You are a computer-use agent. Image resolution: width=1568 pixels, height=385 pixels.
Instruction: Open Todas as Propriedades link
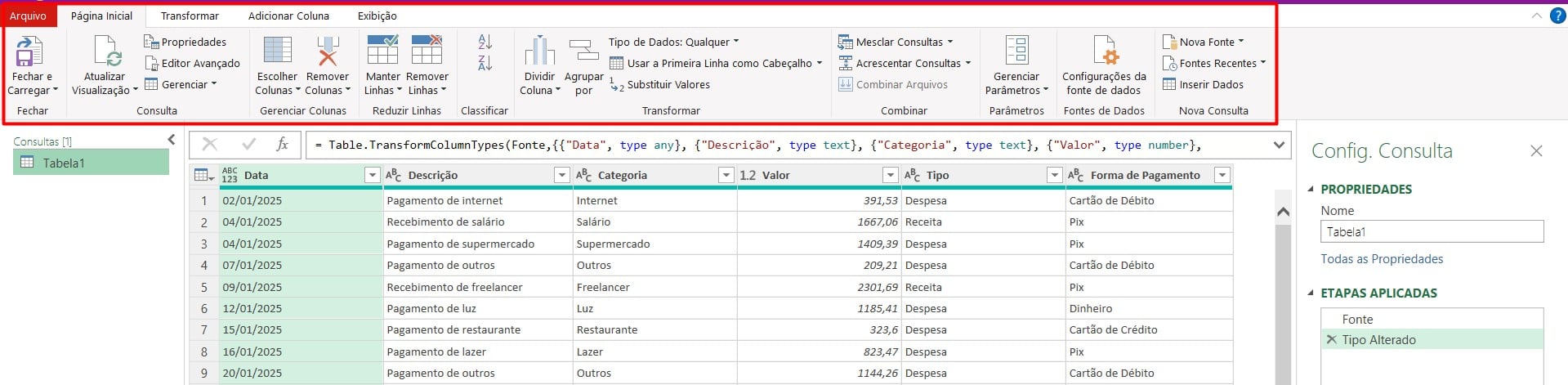[1382, 258]
